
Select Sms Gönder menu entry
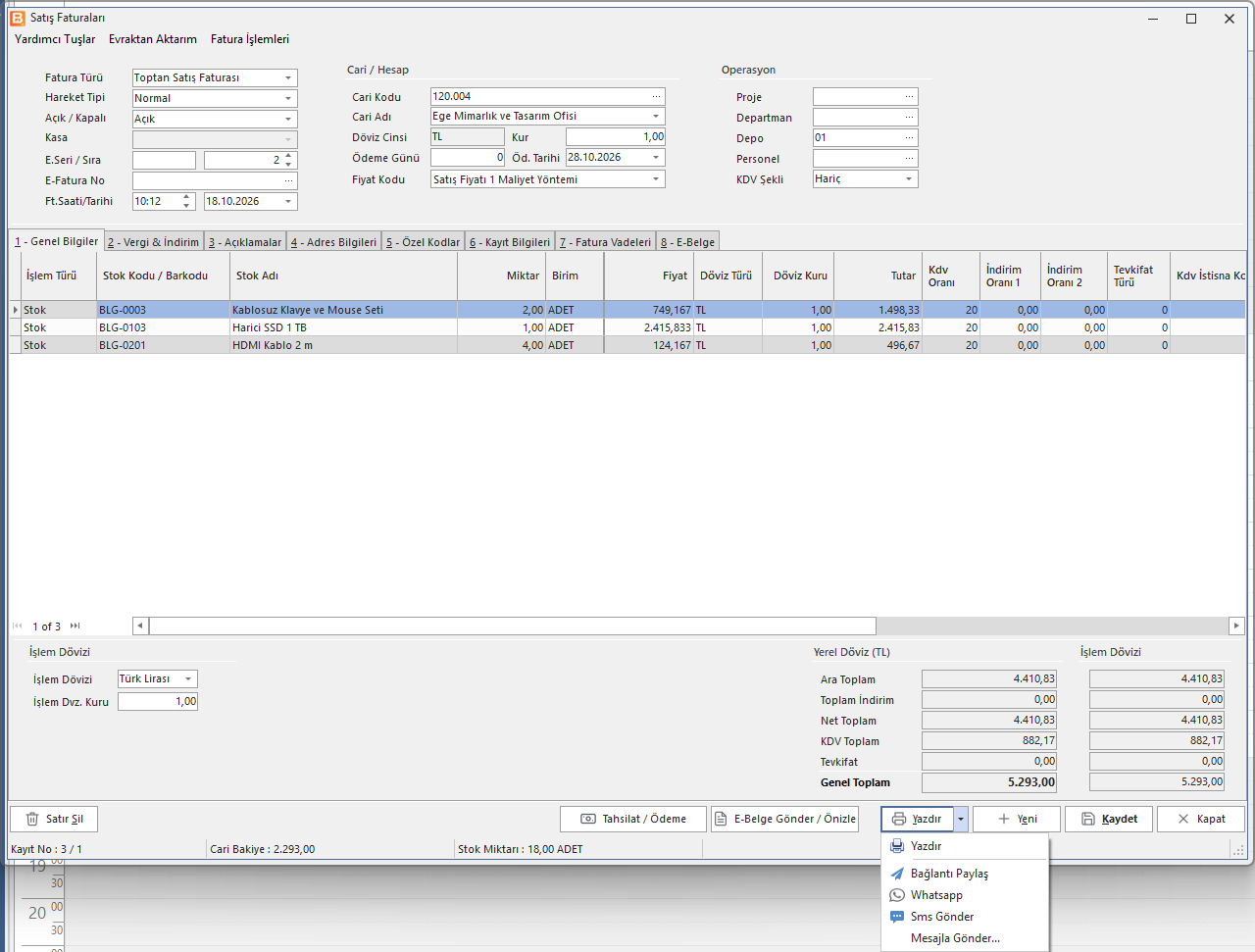coord(965,917)
